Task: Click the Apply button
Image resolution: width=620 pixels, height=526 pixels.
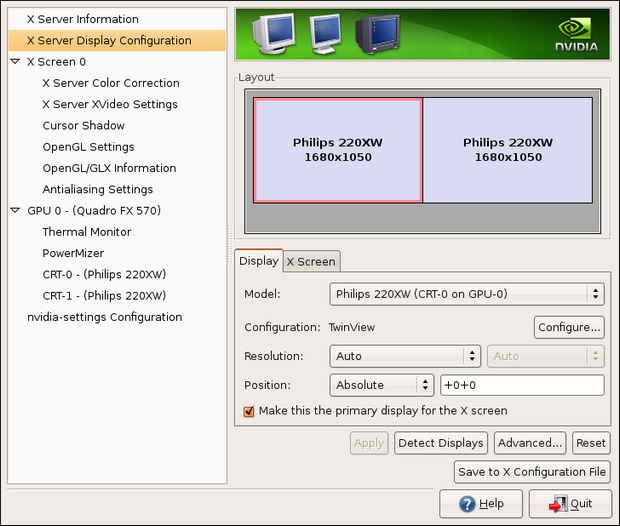Action: point(369,443)
